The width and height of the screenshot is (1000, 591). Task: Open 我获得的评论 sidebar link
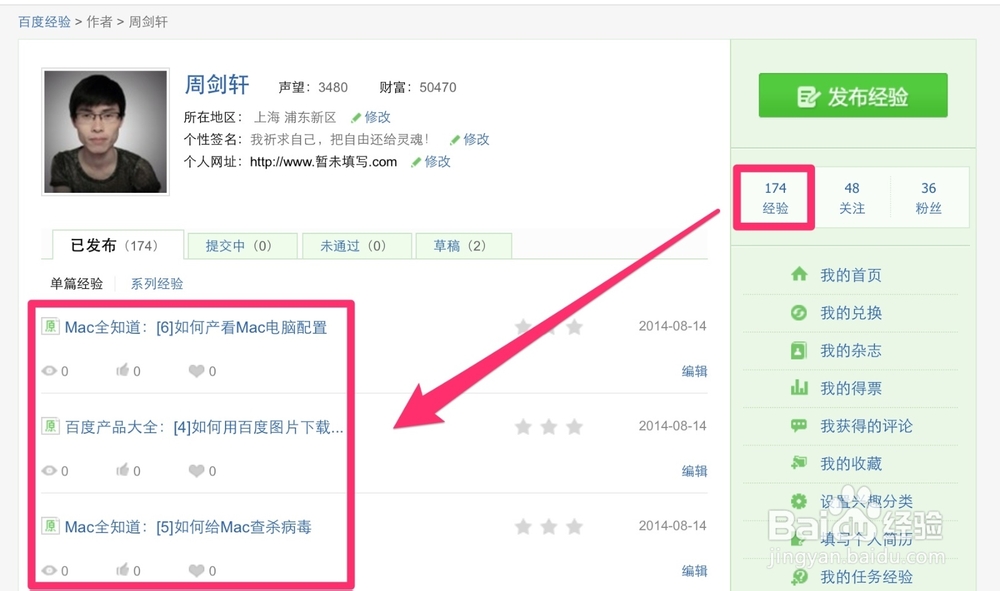click(x=866, y=426)
